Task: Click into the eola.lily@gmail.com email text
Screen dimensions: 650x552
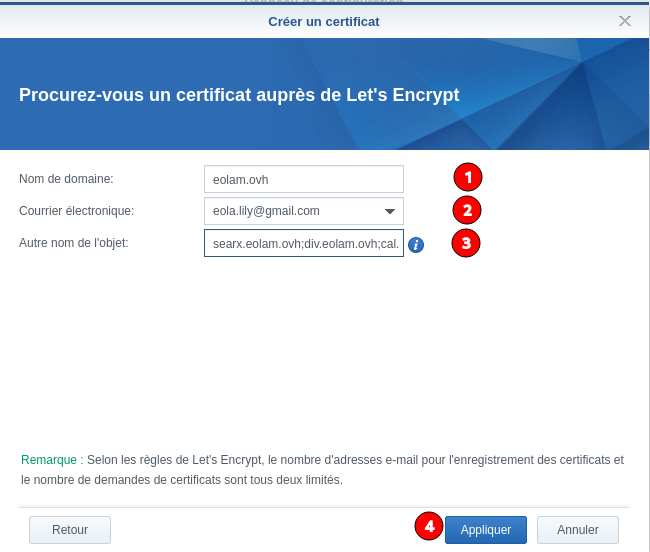Action: click(266, 211)
